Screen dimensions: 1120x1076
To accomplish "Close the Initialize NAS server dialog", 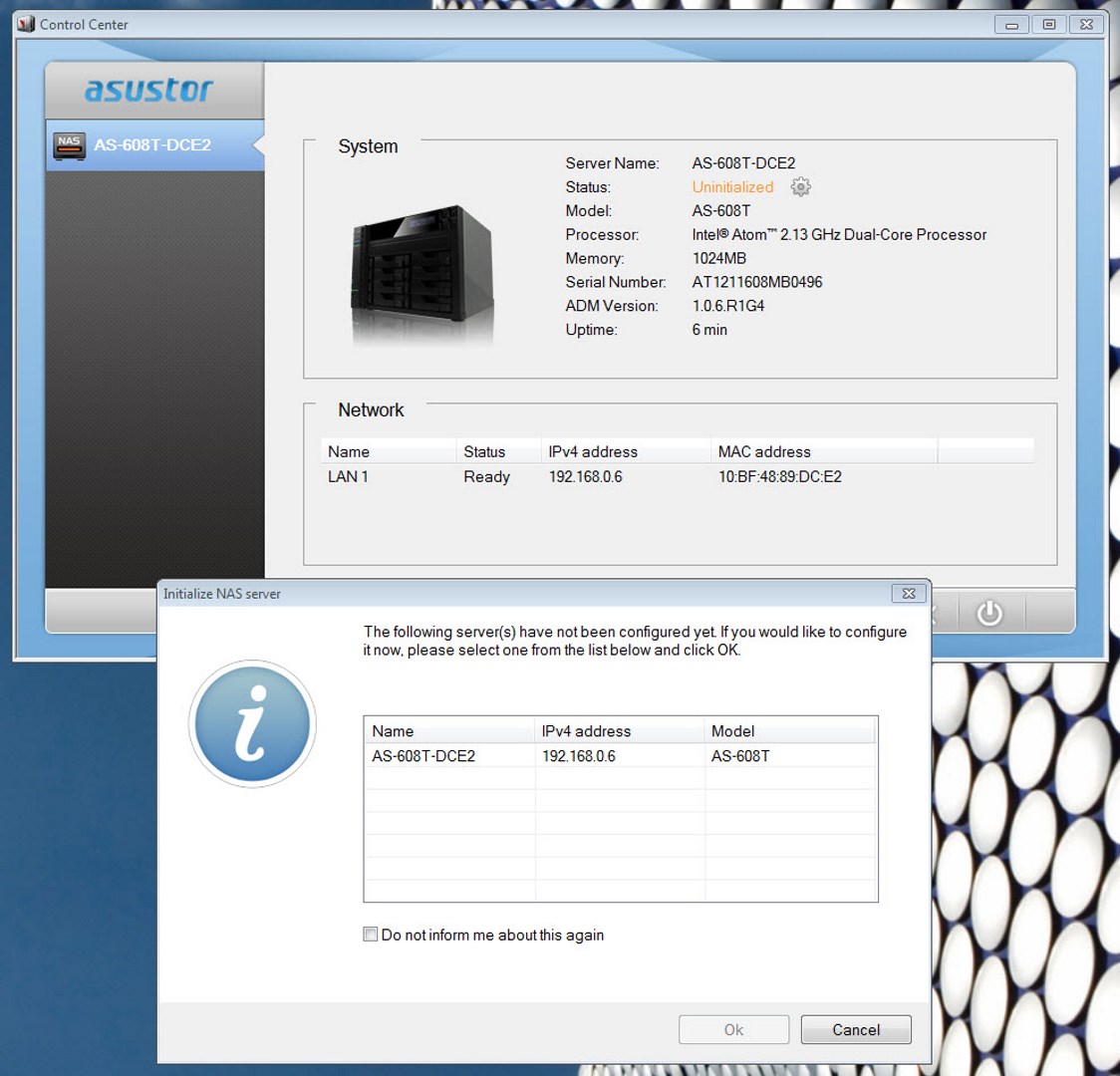I will coord(909,594).
